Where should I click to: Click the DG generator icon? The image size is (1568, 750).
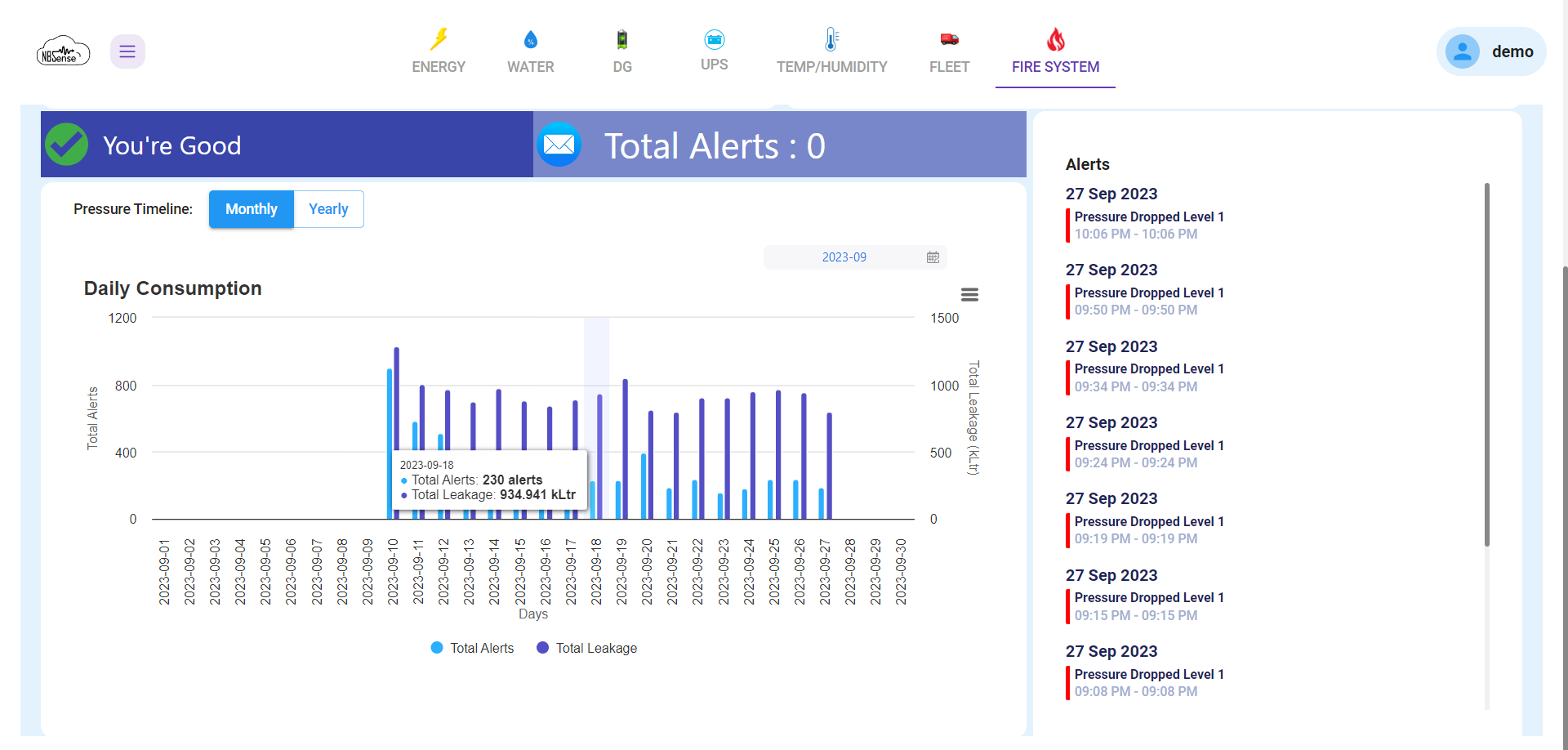point(622,39)
